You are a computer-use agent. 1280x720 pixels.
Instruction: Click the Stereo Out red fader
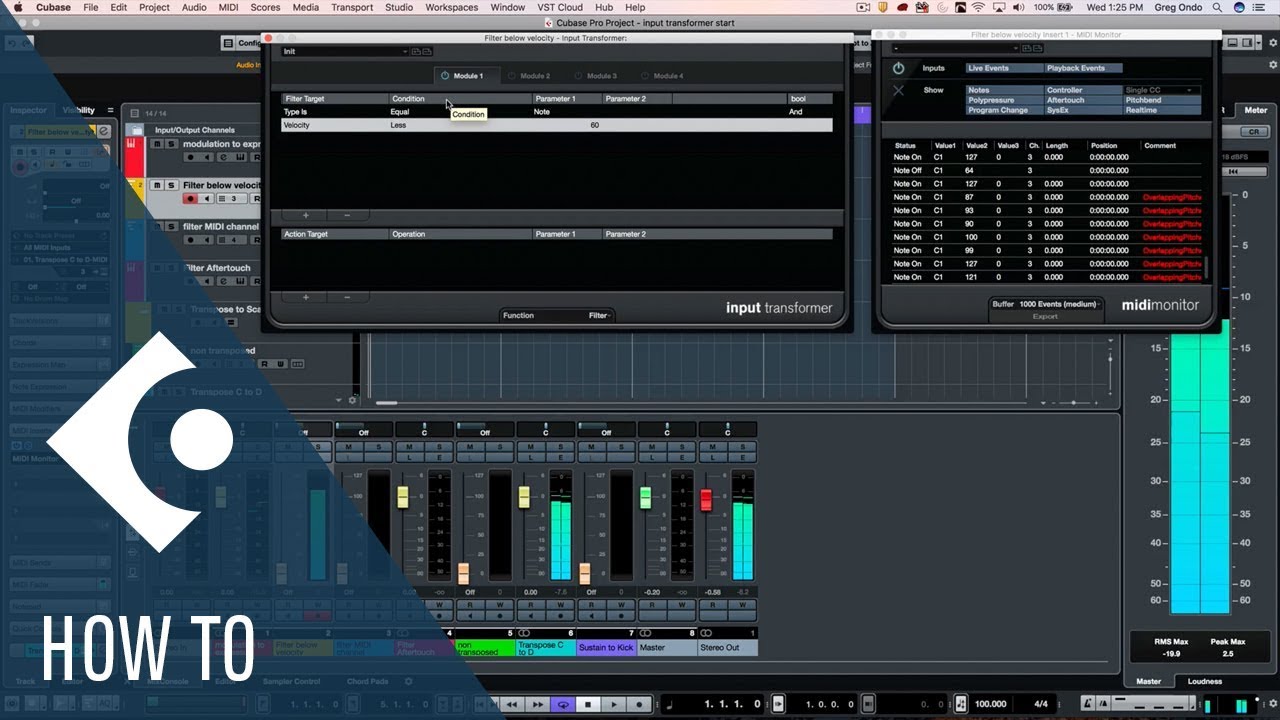705,500
